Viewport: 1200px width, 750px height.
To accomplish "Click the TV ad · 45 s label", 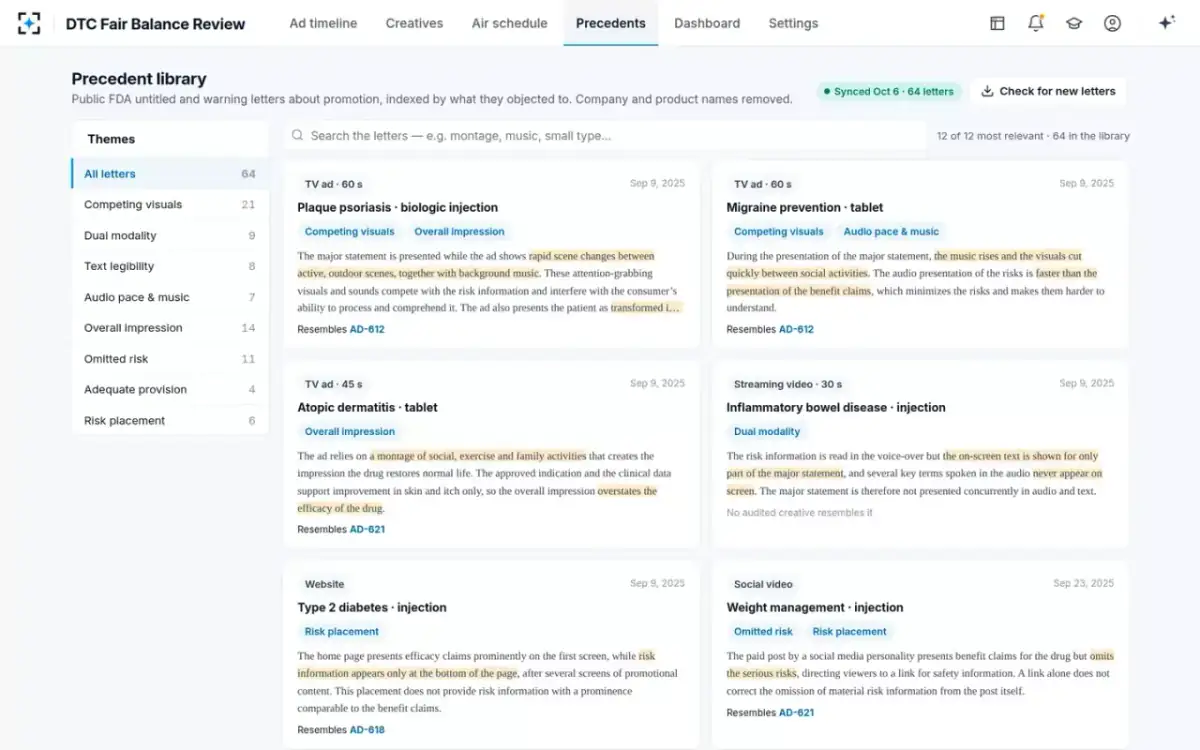I will point(333,384).
